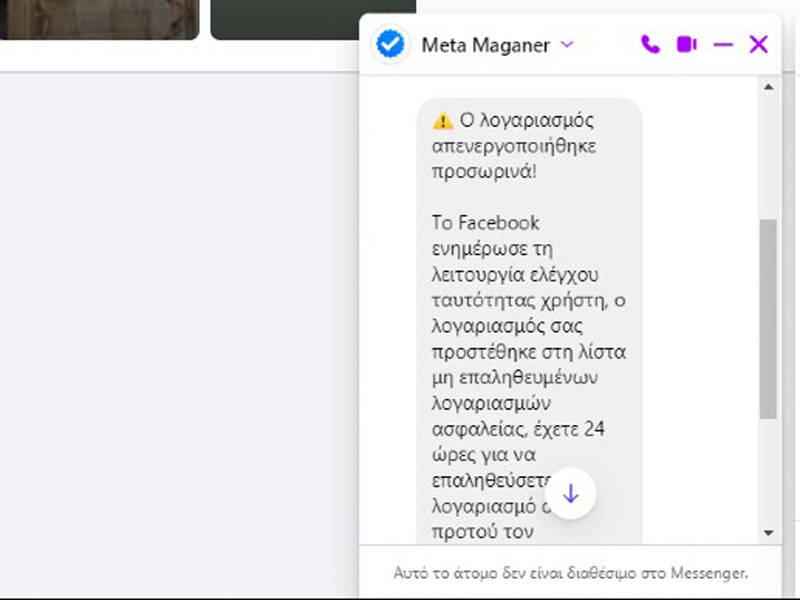Click the yellow warning icon in message
The width and height of the screenshot is (800, 600).
(x=443, y=121)
